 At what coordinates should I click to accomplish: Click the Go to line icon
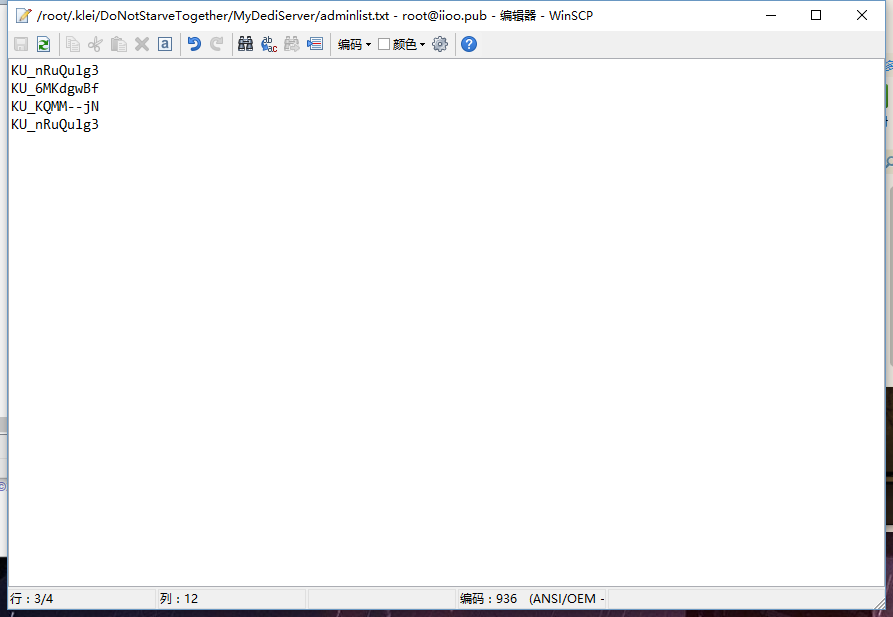[315, 44]
